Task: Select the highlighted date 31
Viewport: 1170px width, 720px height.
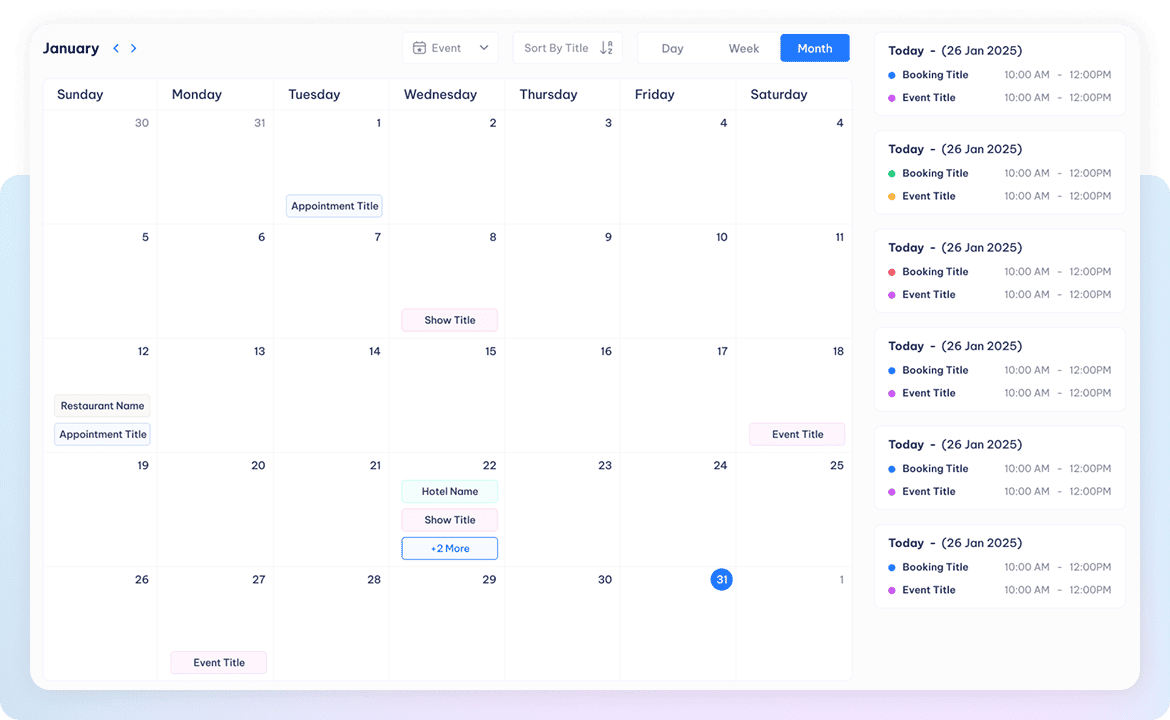Action: (721, 580)
